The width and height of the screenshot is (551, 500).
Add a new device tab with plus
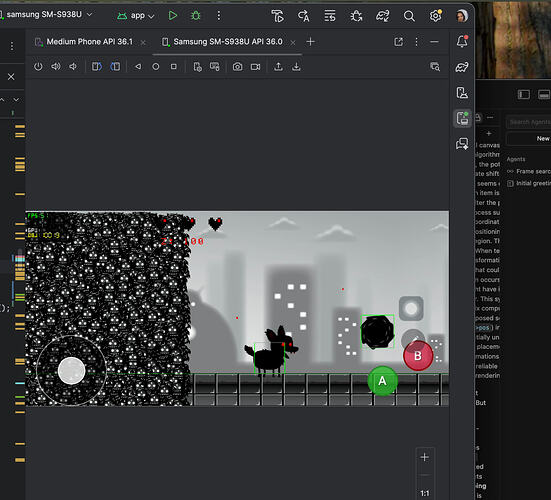pos(310,42)
